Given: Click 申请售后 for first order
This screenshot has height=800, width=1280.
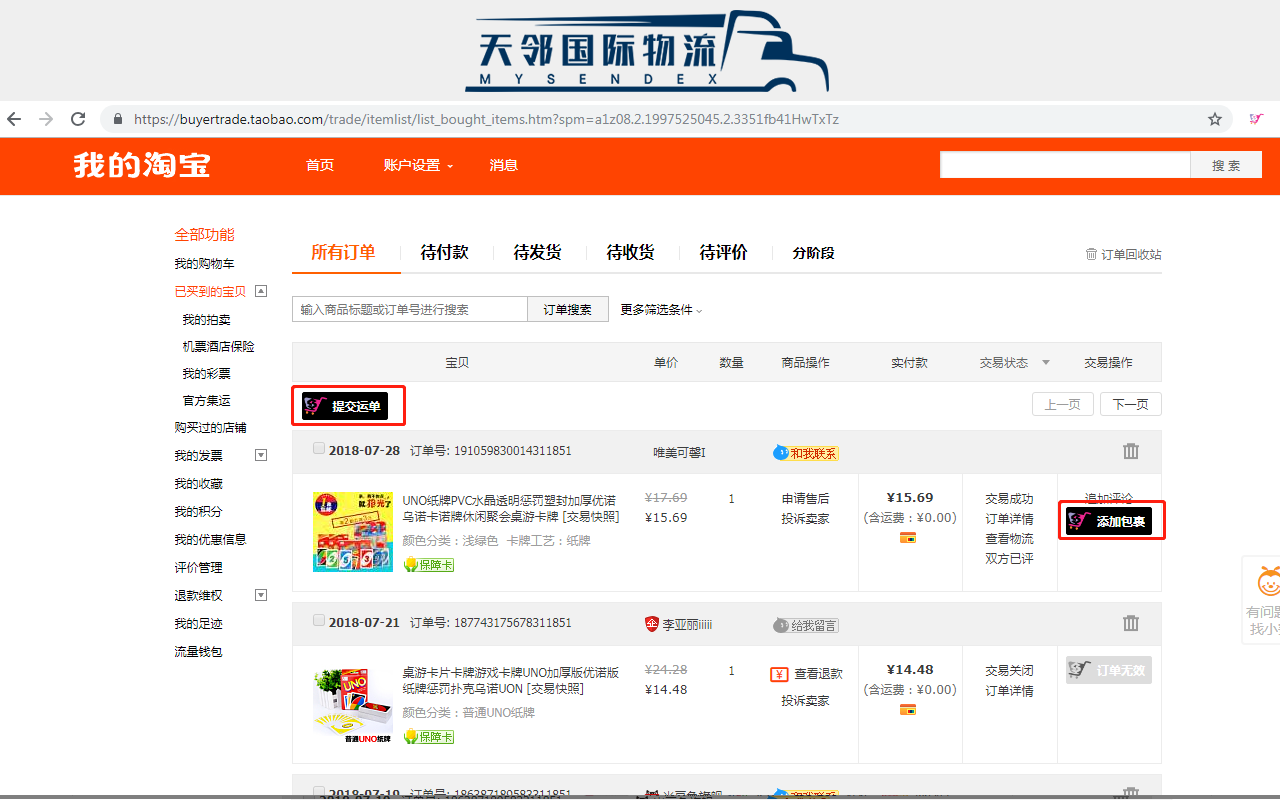Looking at the screenshot, I should click(805, 499).
